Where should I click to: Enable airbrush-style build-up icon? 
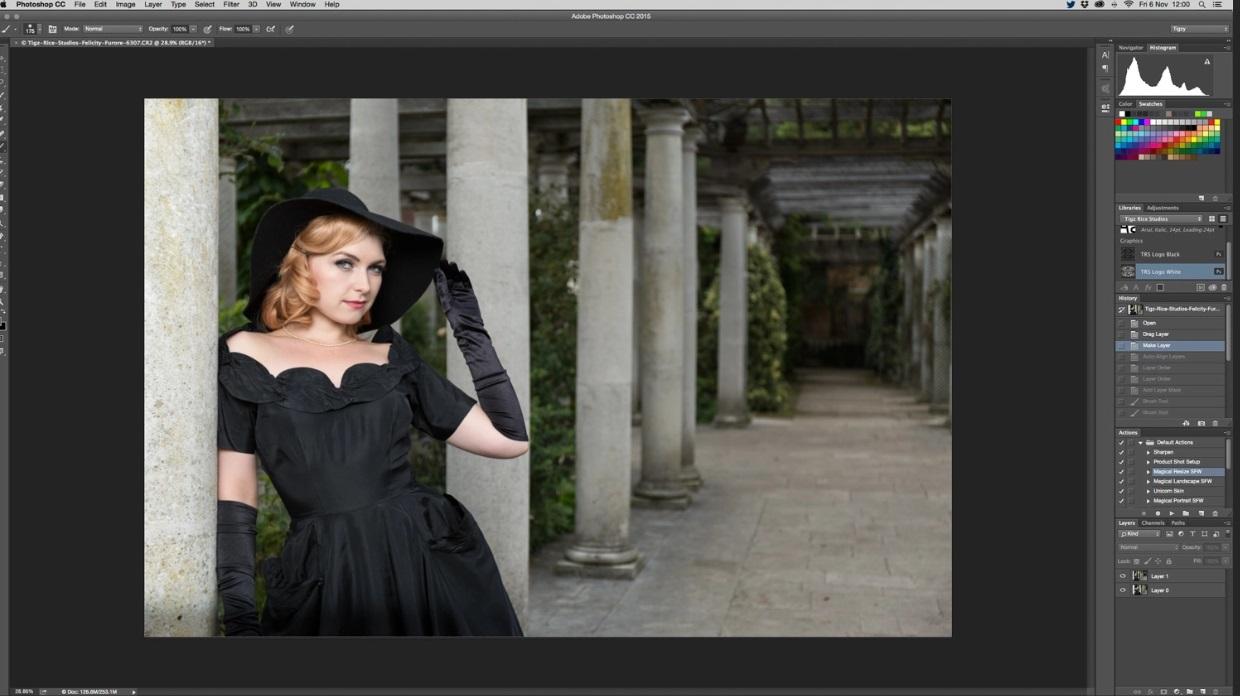pos(270,29)
